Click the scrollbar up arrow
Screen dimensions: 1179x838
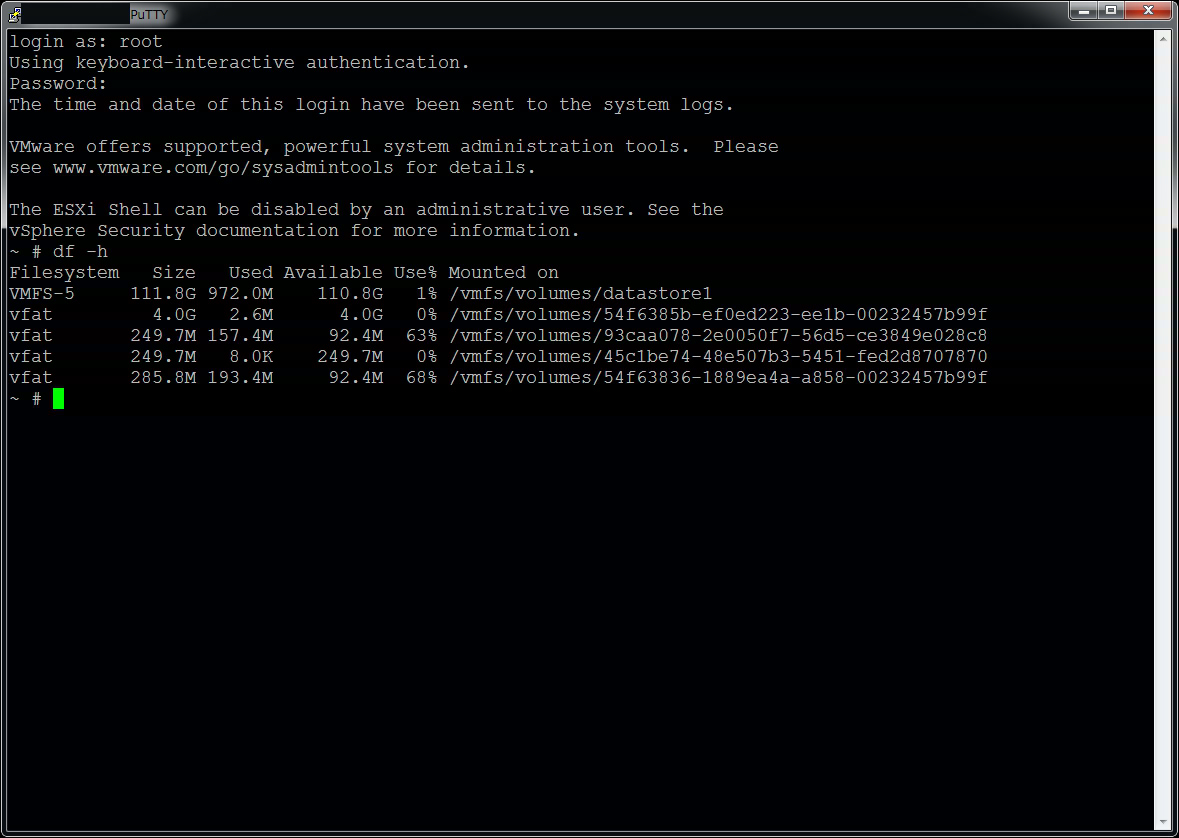tap(1162, 36)
